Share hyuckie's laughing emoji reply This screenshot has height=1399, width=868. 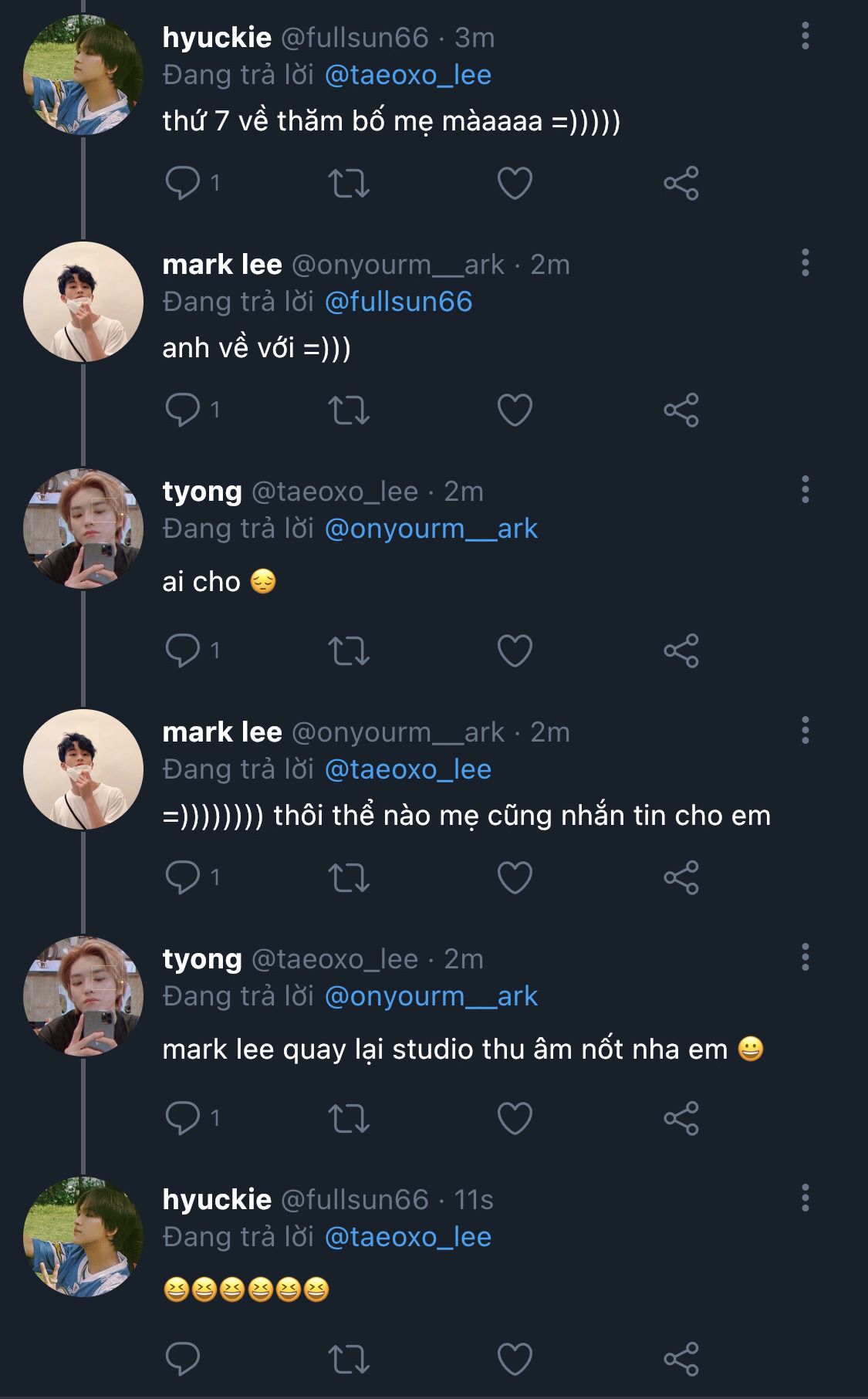tap(681, 1359)
